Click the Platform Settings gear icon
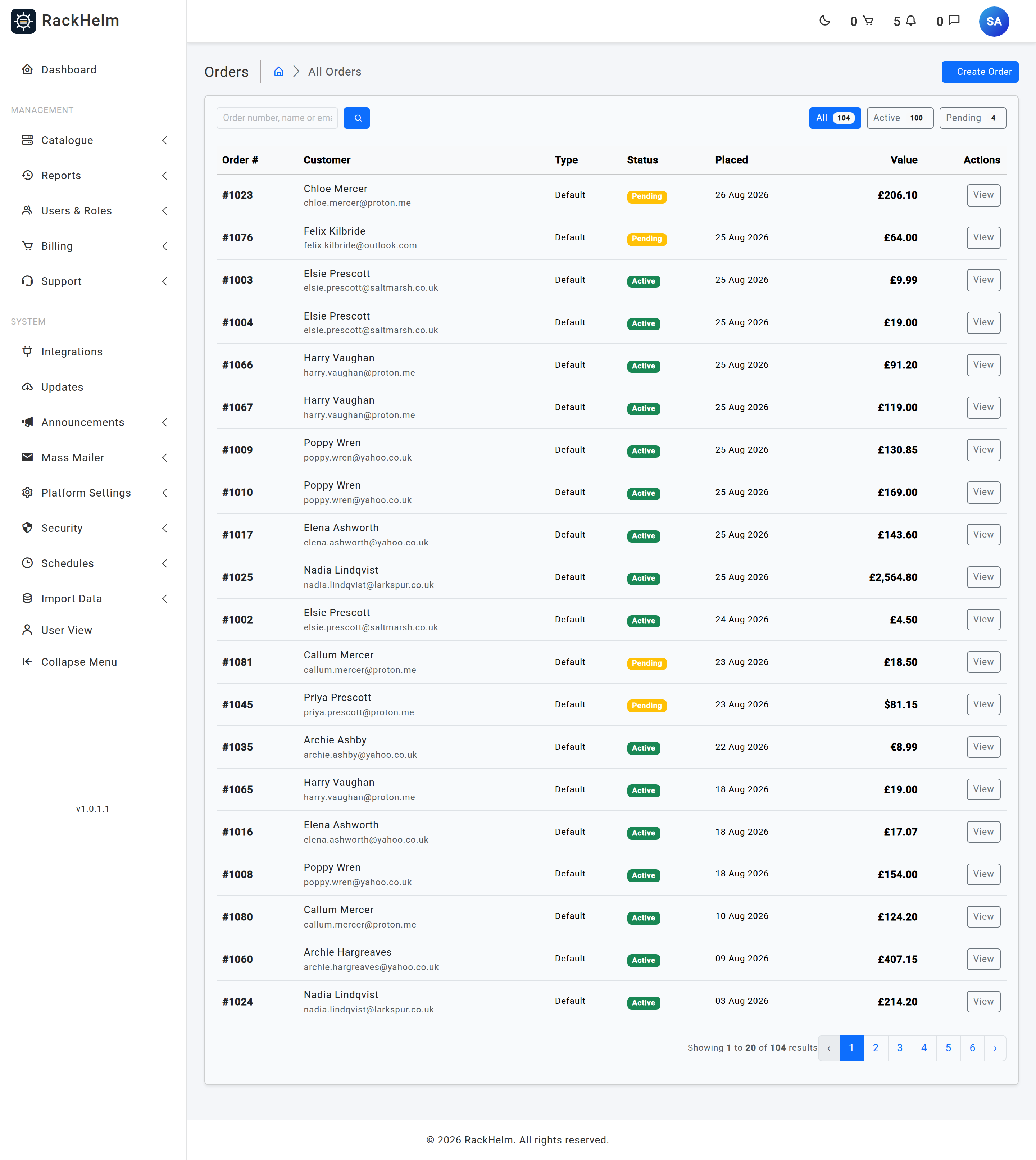The width and height of the screenshot is (1036, 1160). [x=27, y=493]
